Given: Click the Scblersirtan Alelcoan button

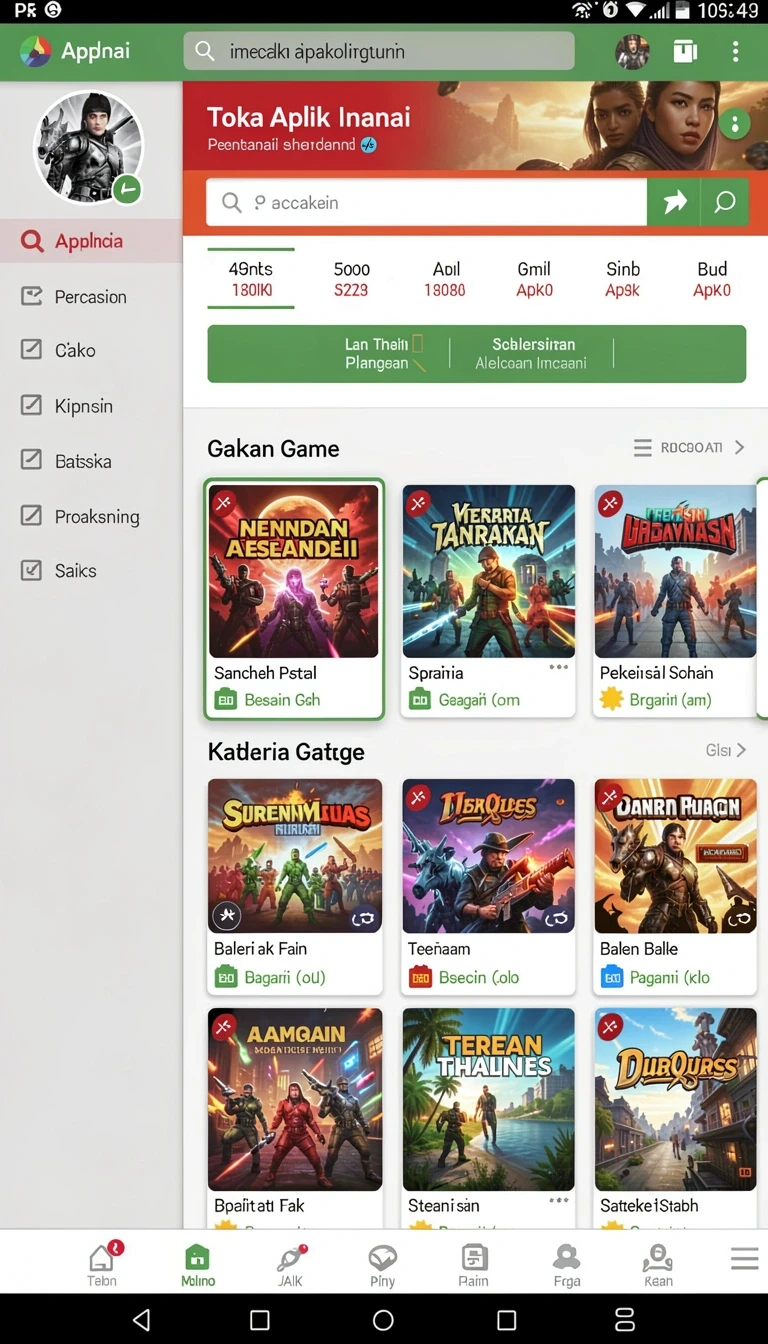Looking at the screenshot, I should coord(531,353).
